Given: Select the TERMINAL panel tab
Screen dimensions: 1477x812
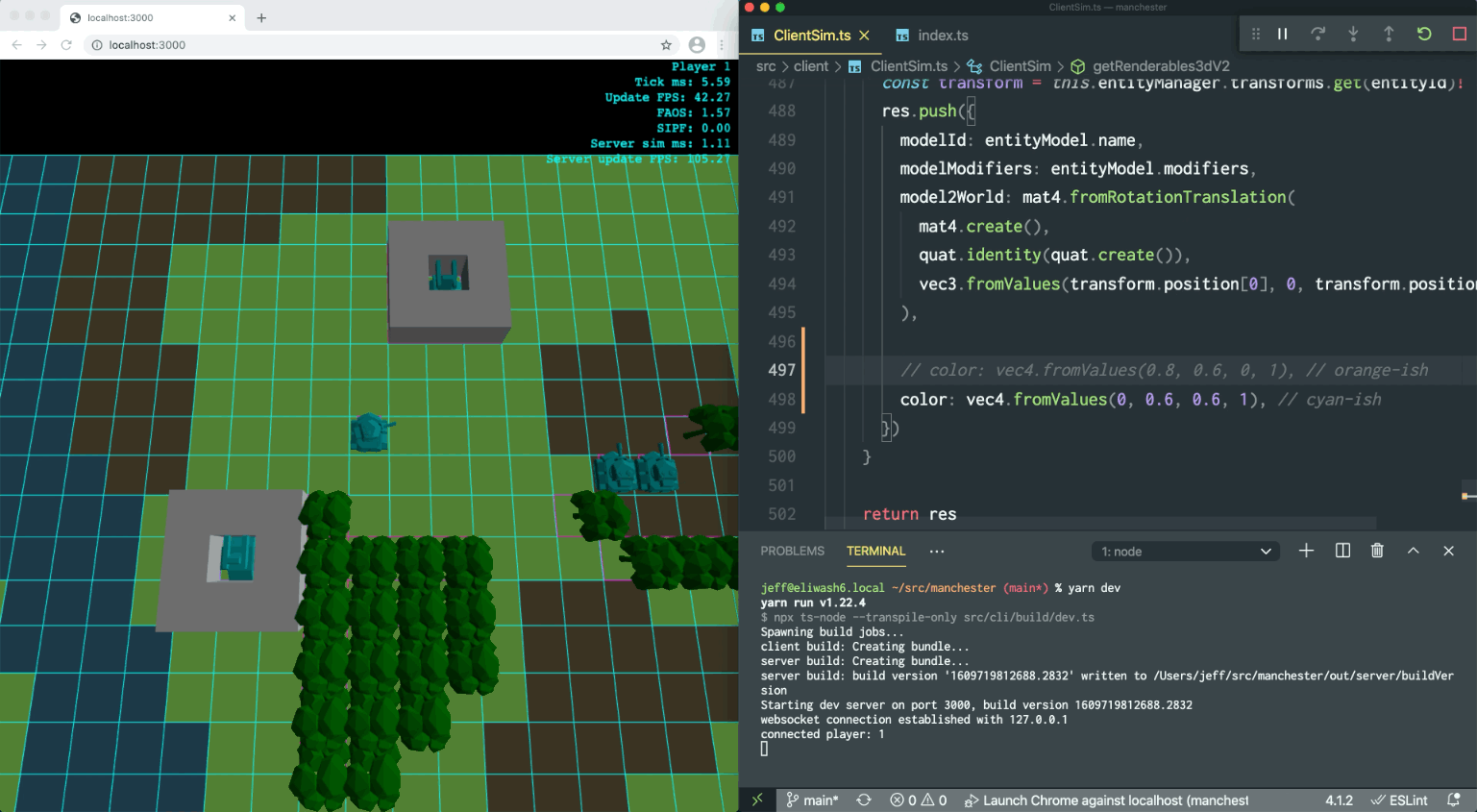Looking at the screenshot, I should 875,551.
